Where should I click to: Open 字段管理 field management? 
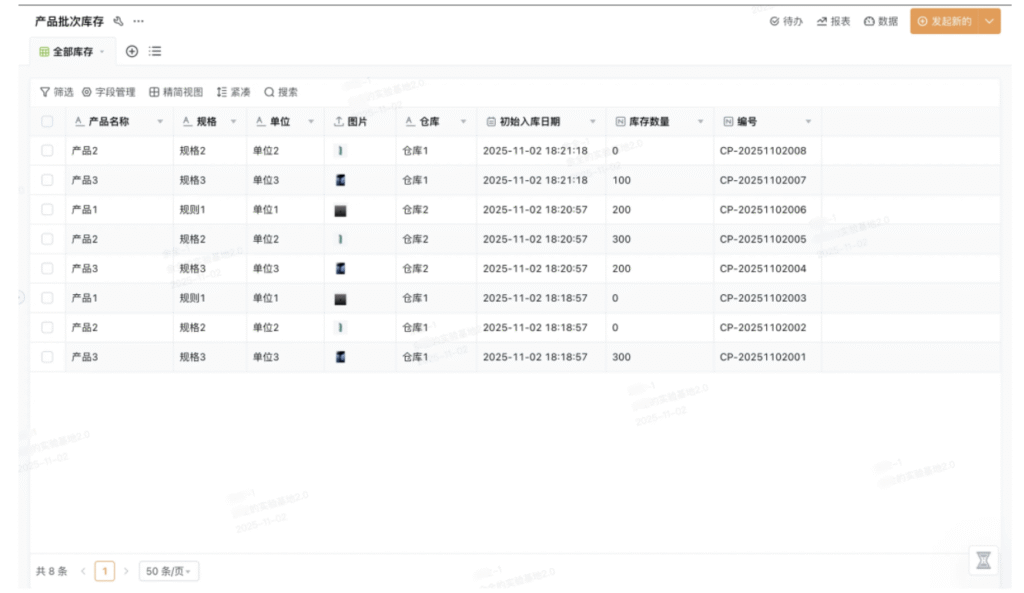tap(108, 92)
